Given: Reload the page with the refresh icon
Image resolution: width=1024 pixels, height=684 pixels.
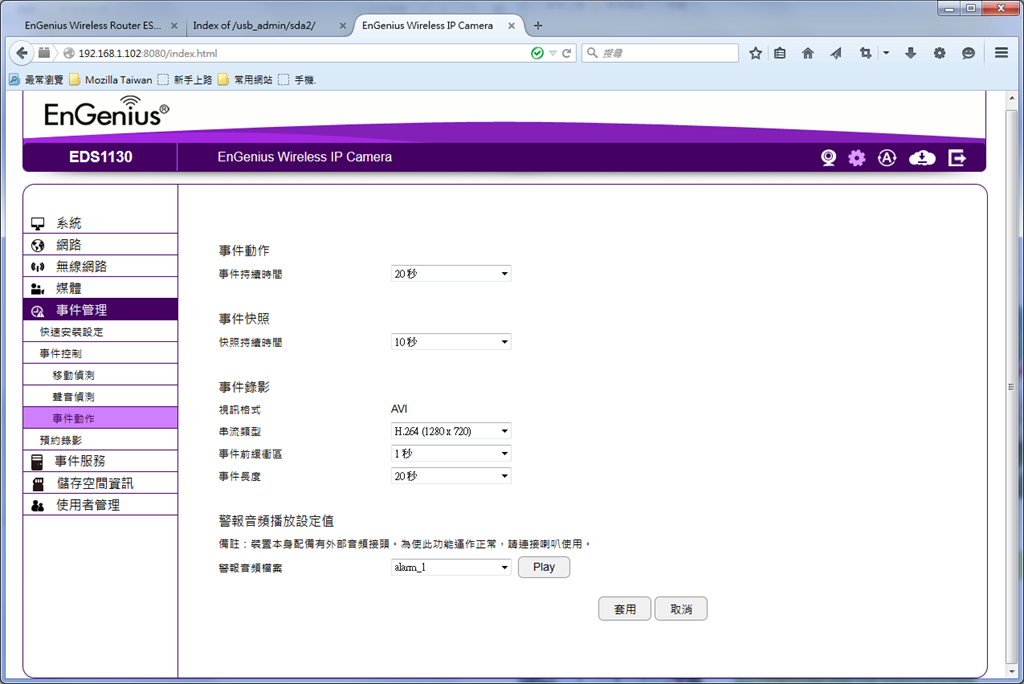Looking at the screenshot, I should (x=566, y=53).
